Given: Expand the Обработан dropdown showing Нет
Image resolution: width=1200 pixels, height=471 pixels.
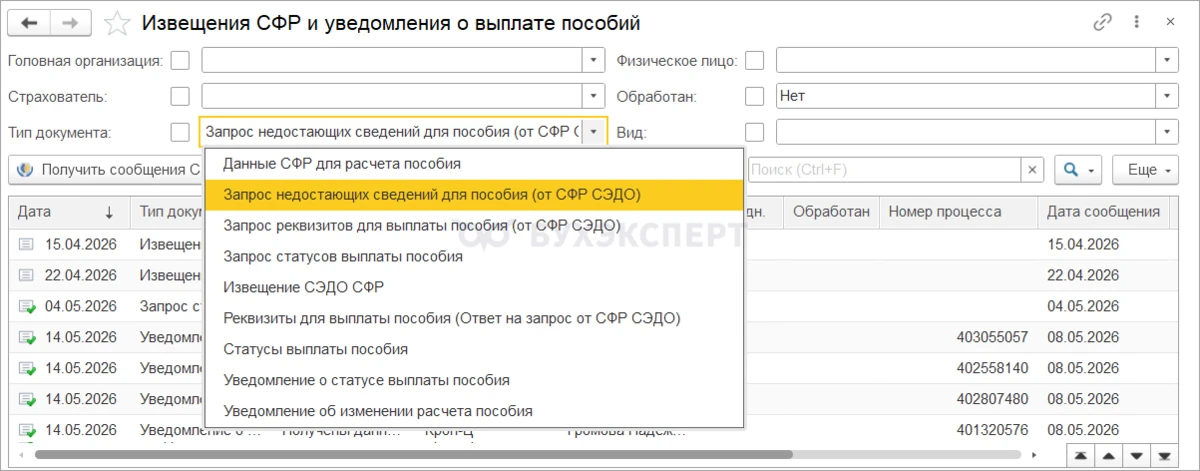Looking at the screenshot, I should click(1168, 97).
